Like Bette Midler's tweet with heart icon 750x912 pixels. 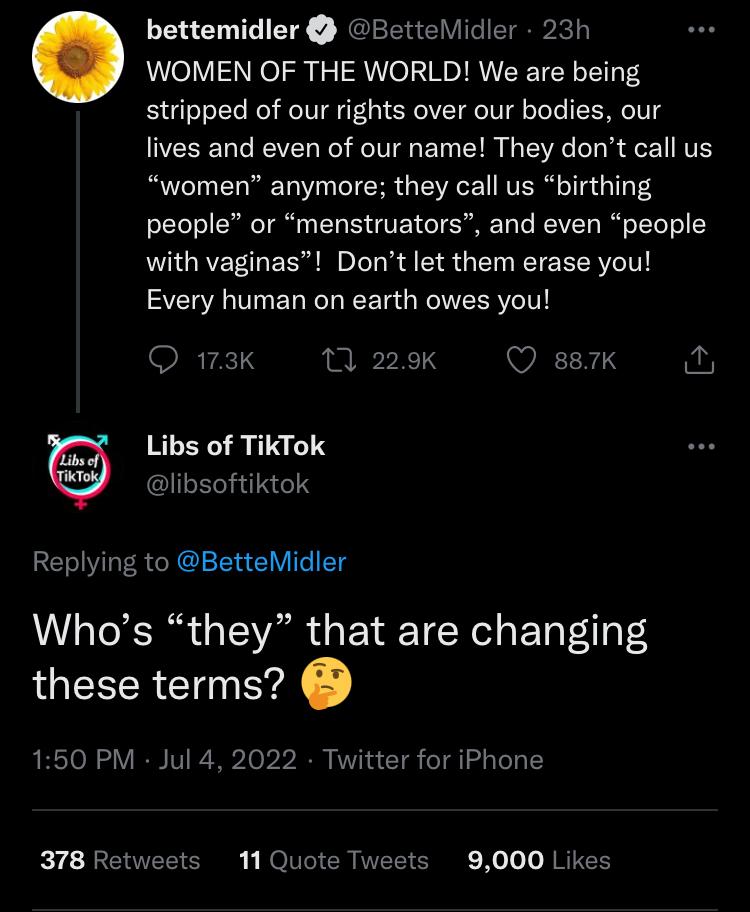522,359
